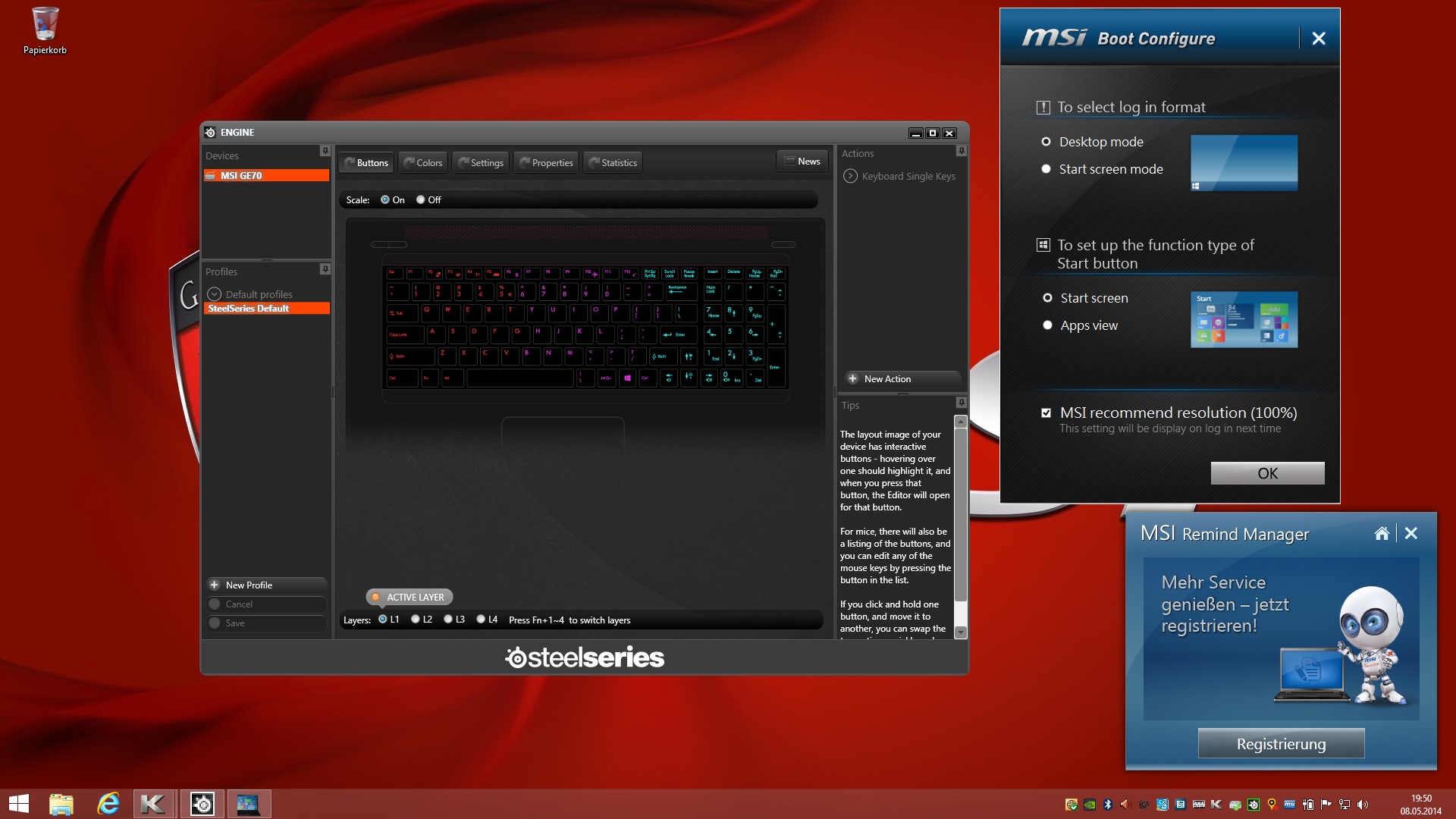The image size is (1456, 819).
Task: Set Scale to On
Action: click(x=385, y=200)
